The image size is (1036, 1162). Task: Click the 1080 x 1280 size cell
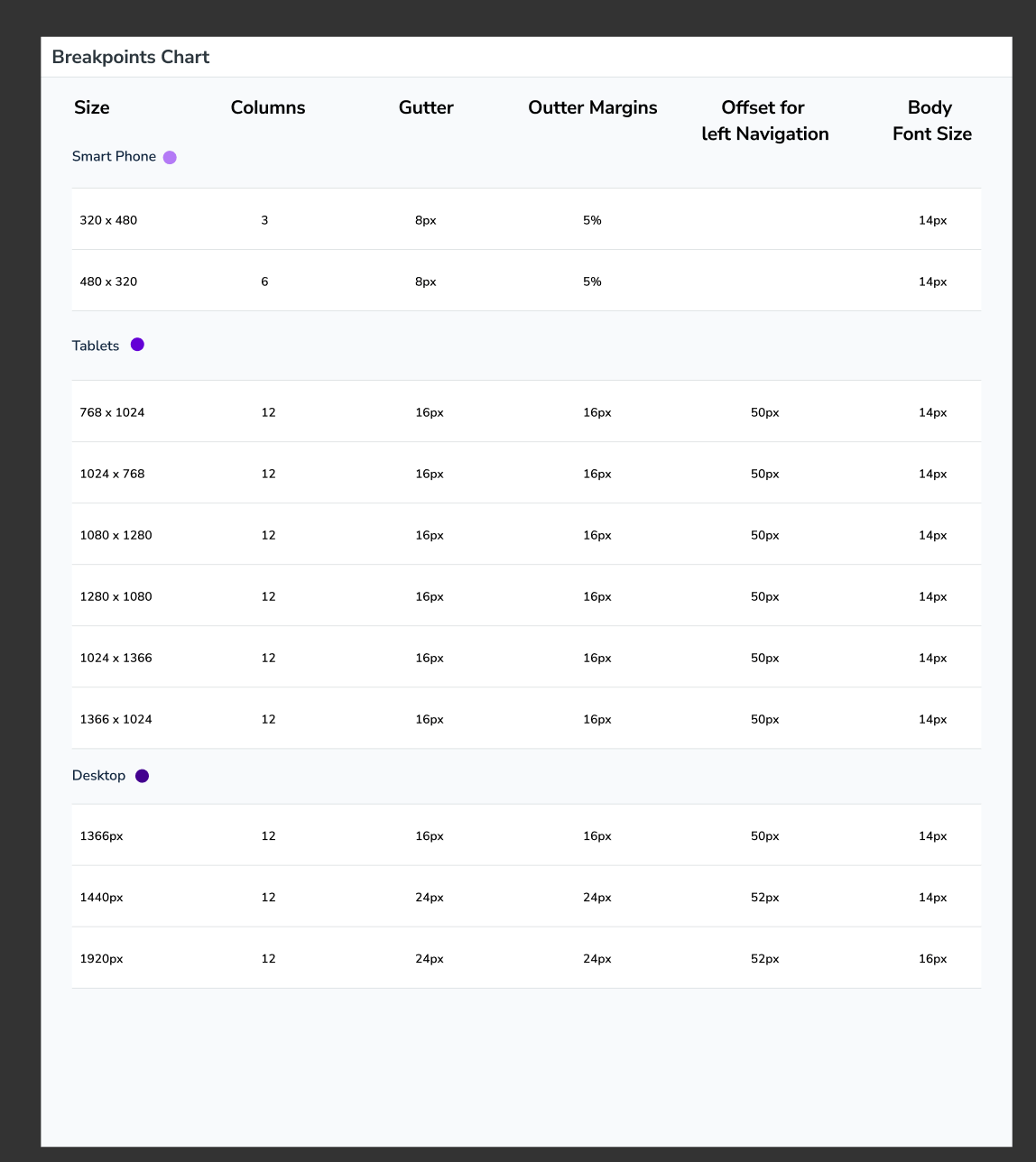(116, 535)
